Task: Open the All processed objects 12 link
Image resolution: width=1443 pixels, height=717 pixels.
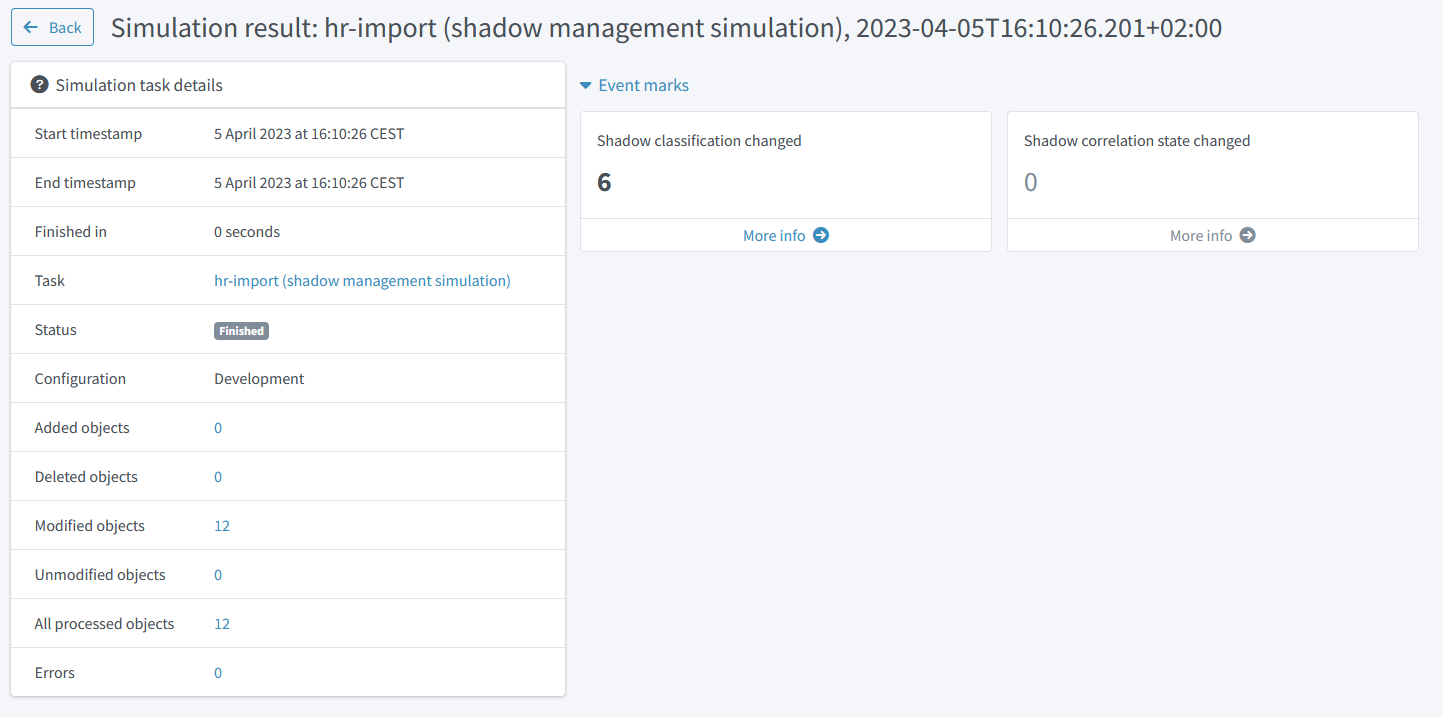Action: pos(222,623)
